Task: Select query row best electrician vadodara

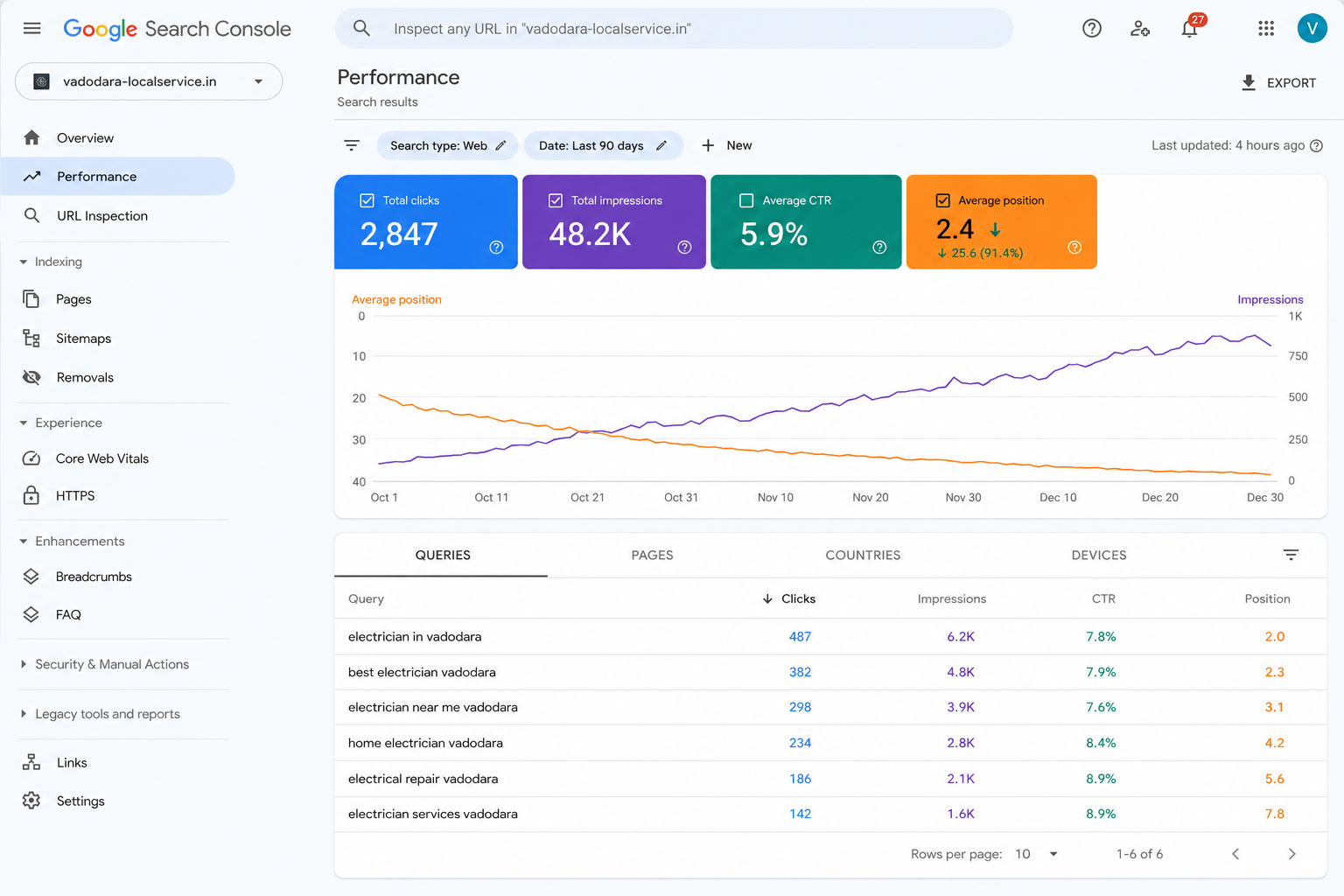Action: (x=830, y=672)
